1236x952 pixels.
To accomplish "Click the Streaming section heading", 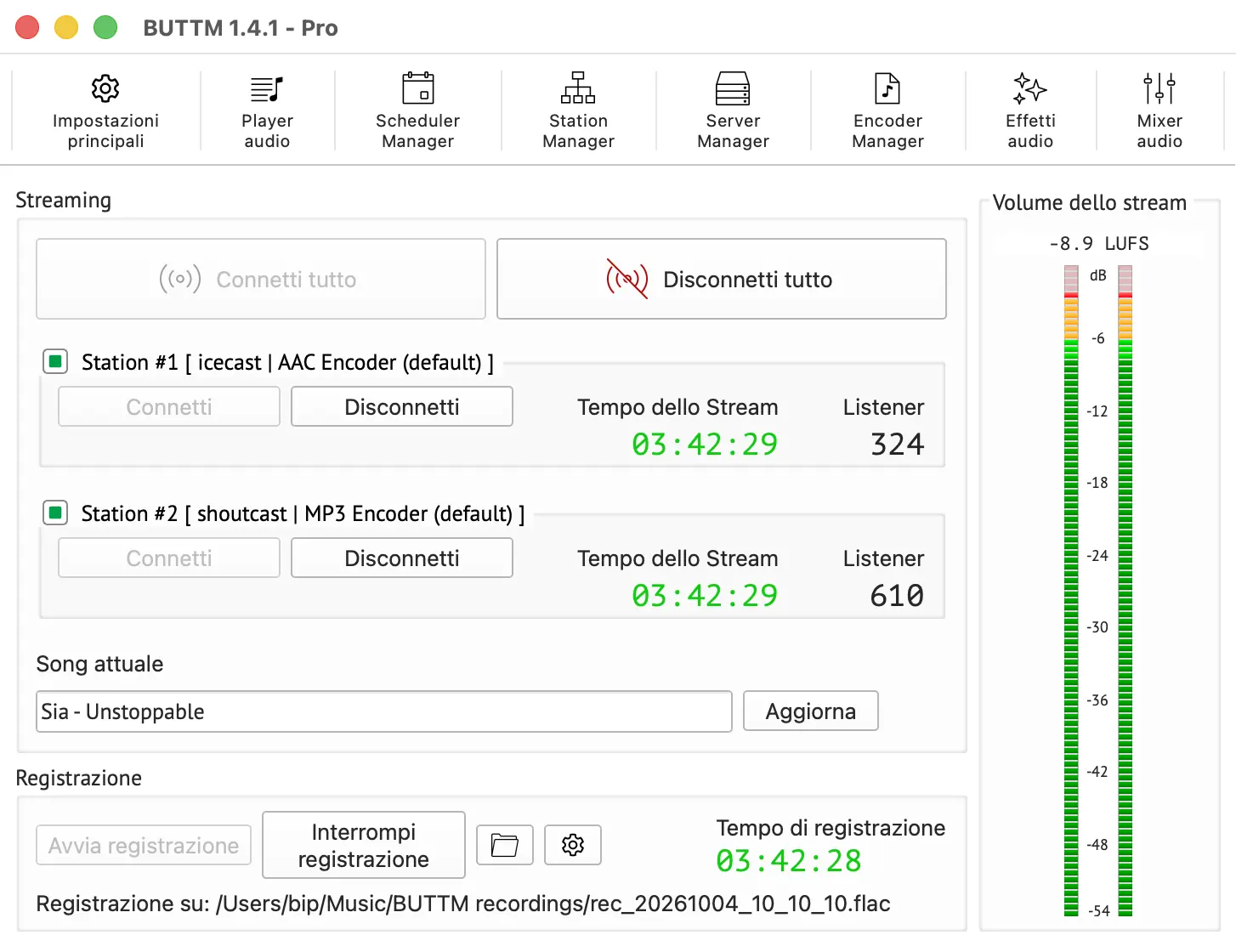I will tap(64, 201).
